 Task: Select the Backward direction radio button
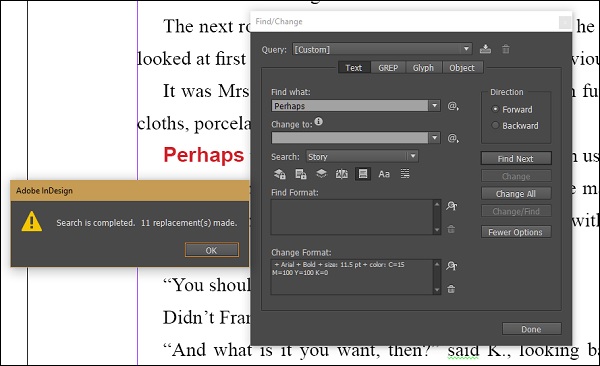[495, 125]
